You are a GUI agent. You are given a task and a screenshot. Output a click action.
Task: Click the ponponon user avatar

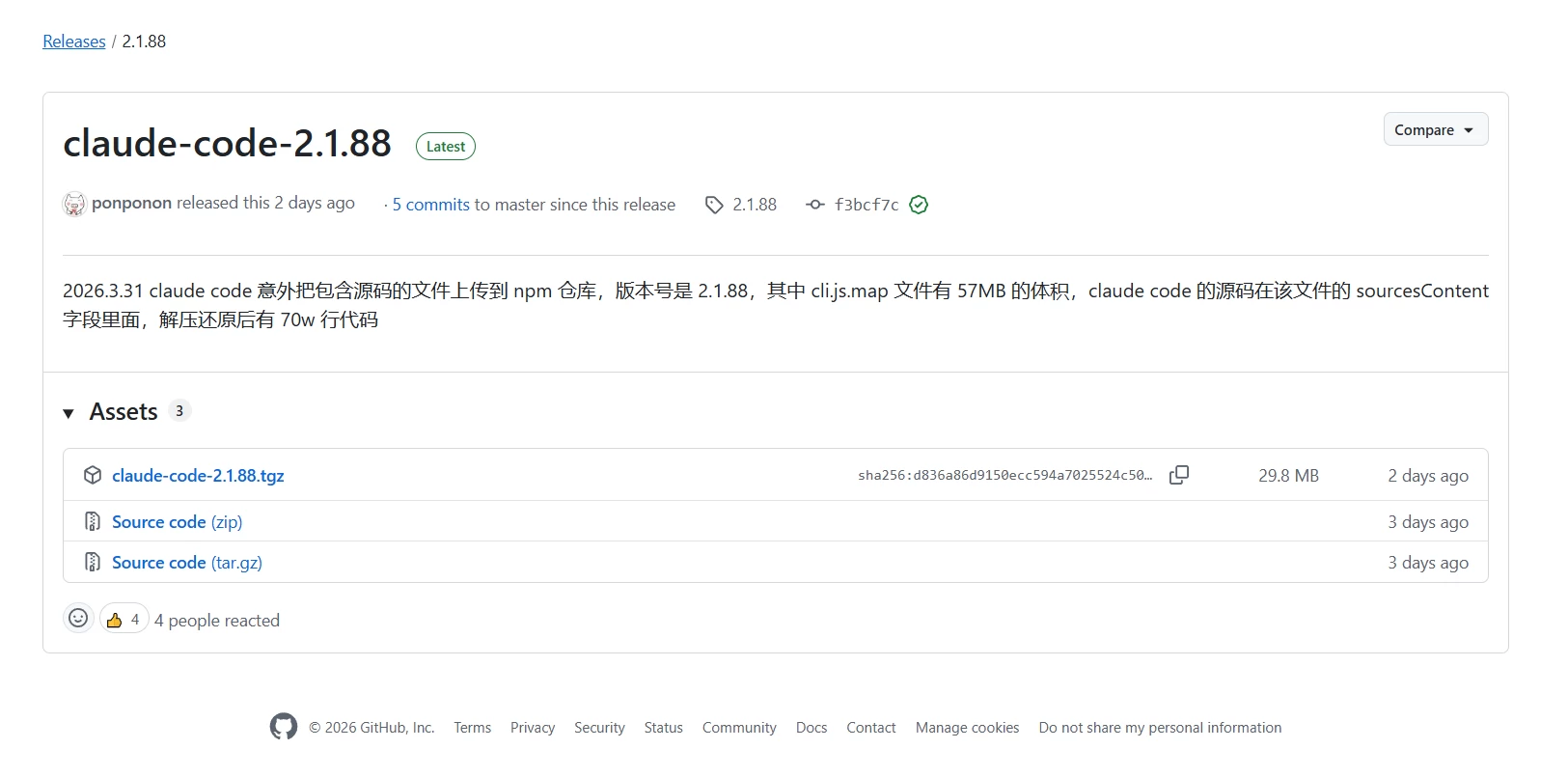(x=74, y=204)
